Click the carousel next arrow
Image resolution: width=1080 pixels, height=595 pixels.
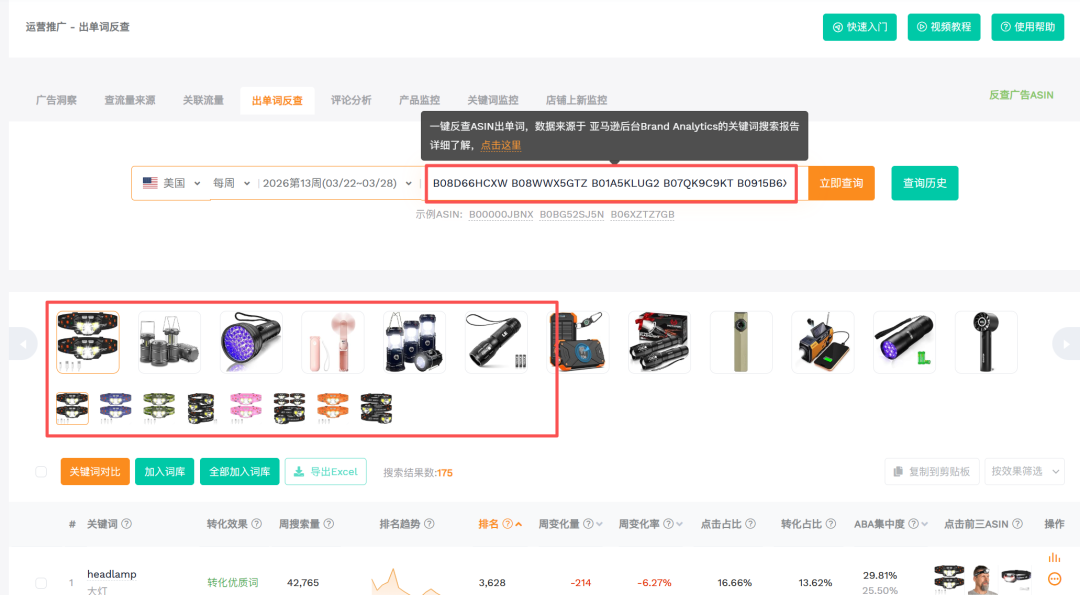[1066, 344]
